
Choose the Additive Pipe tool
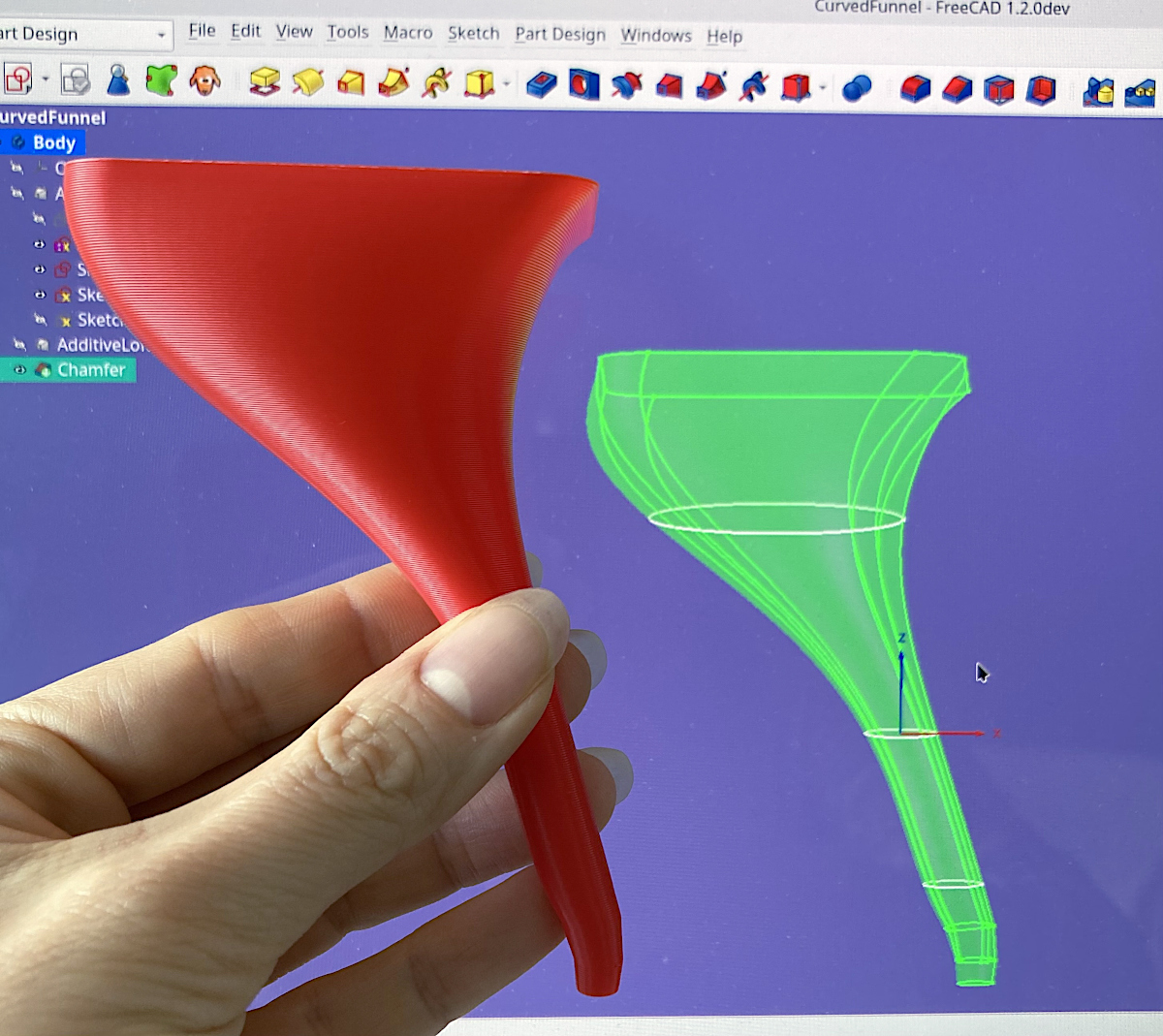pyautogui.click(x=393, y=83)
